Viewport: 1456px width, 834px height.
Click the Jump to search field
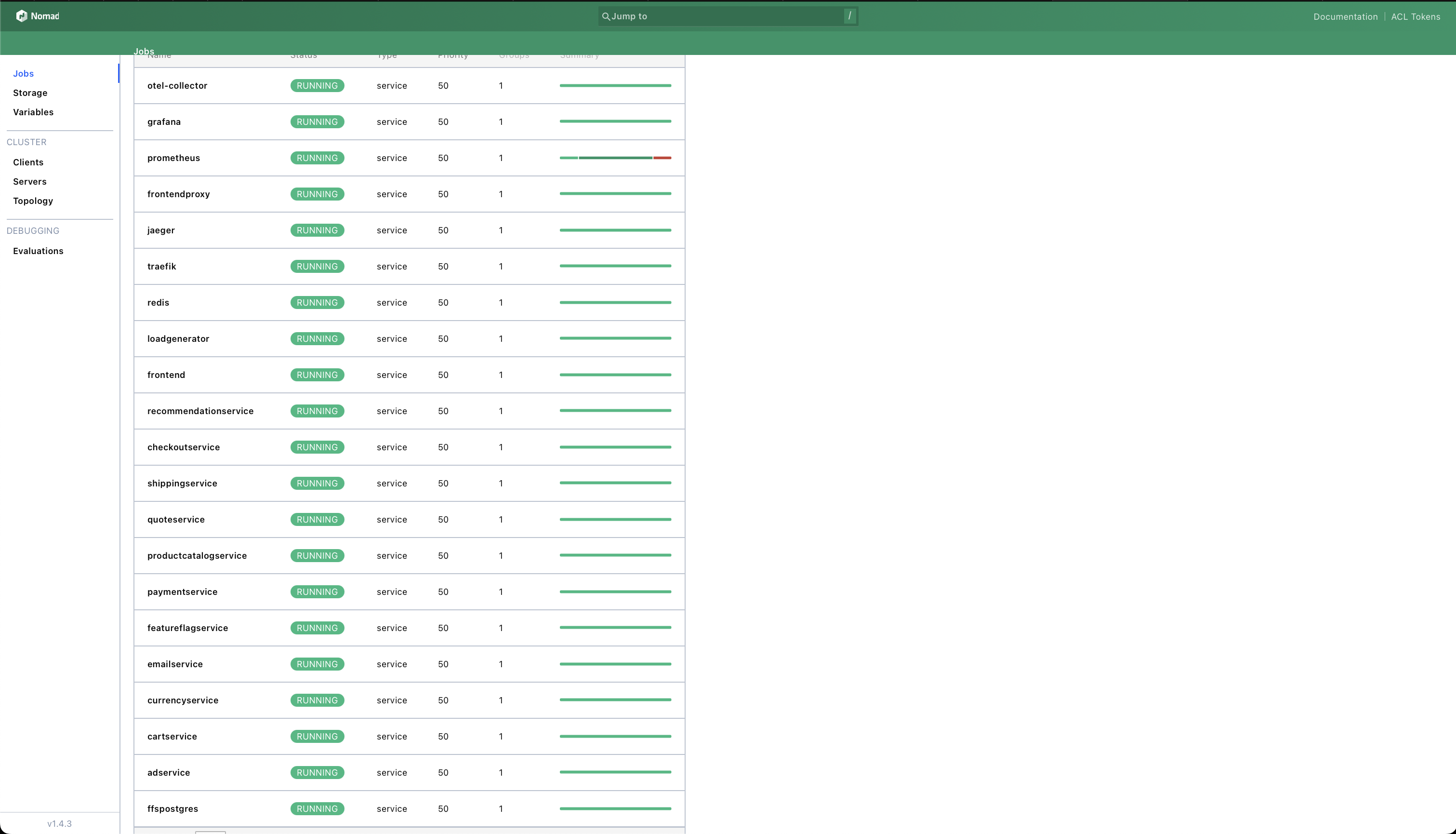727,16
